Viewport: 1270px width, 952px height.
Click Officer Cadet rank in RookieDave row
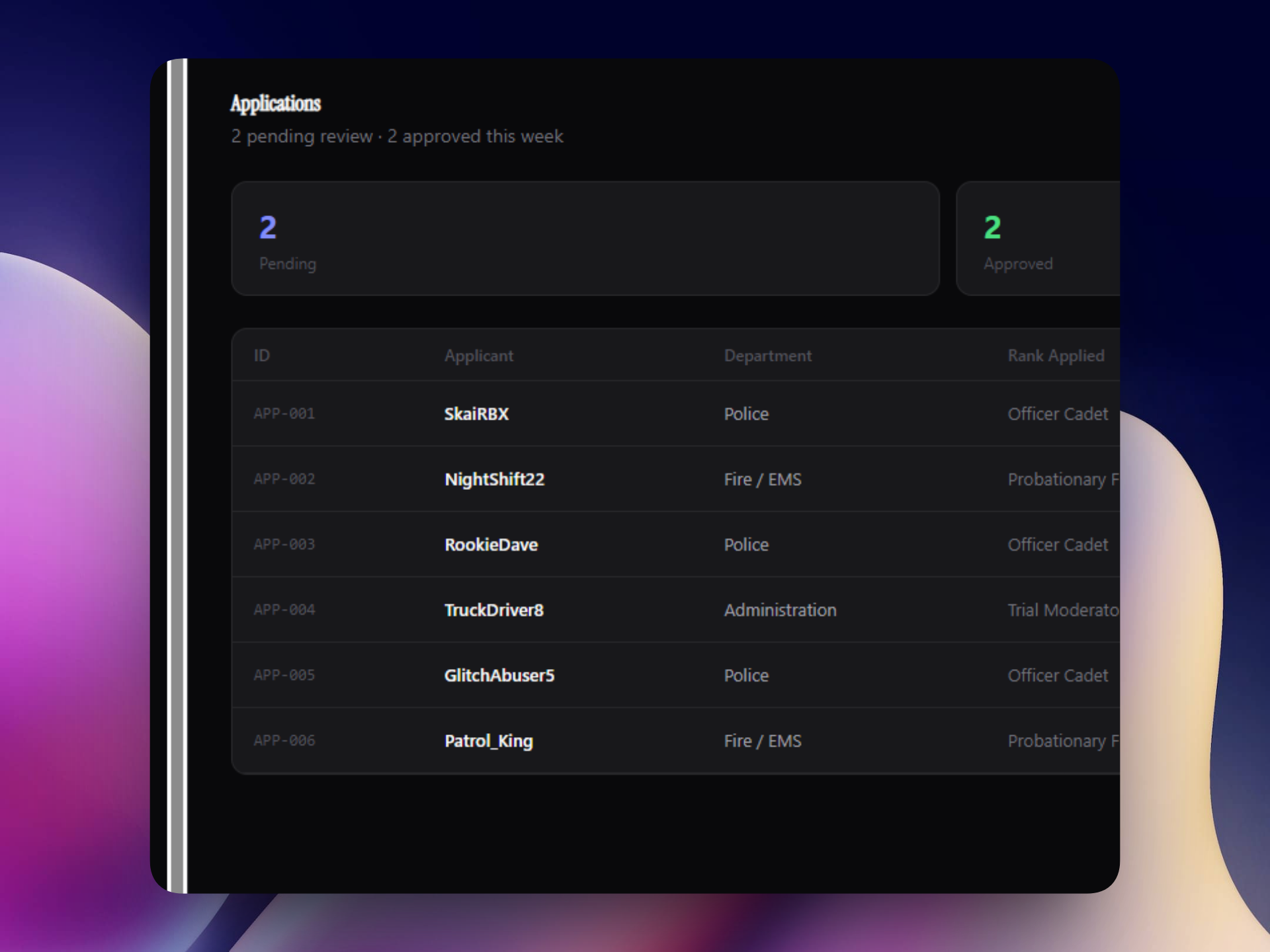point(1058,545)
